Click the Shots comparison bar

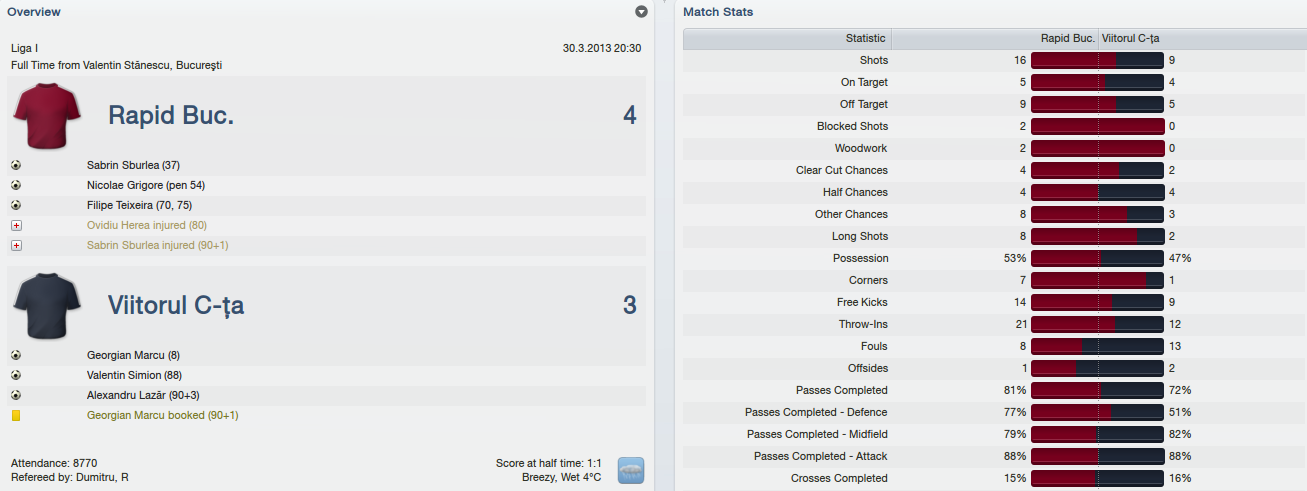tap(1097, 60)
